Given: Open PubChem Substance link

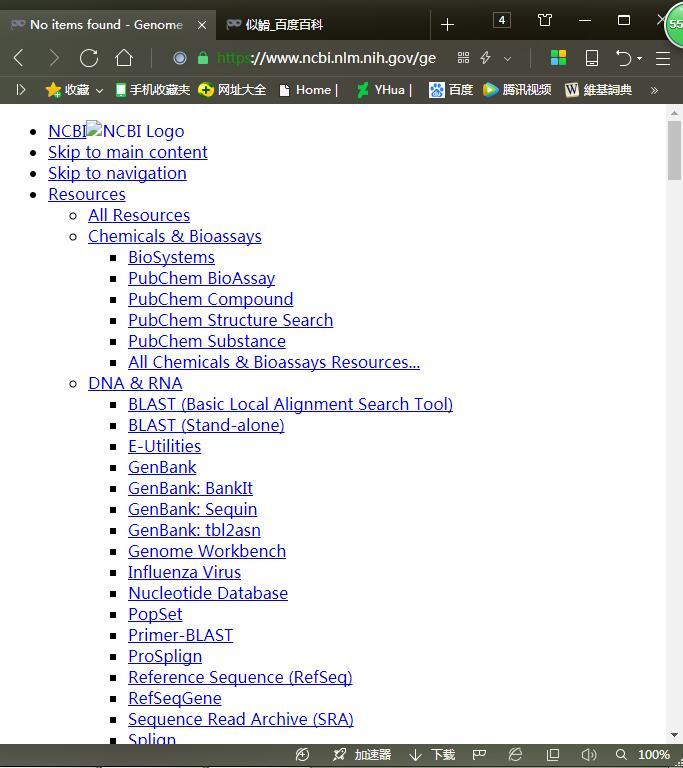Looking at the screenshot, I should 207,341.
